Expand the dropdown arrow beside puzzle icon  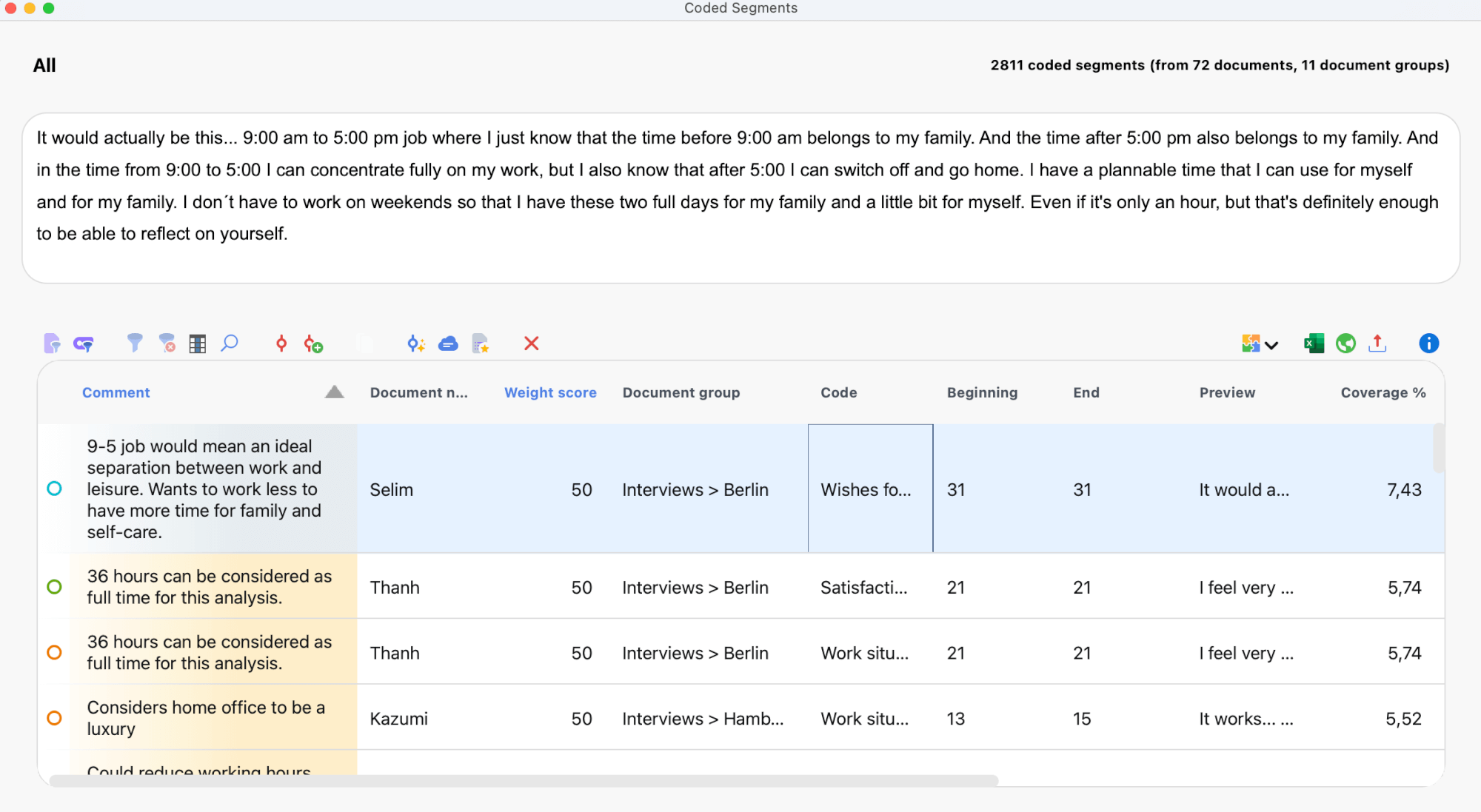tap(1271, 345)
